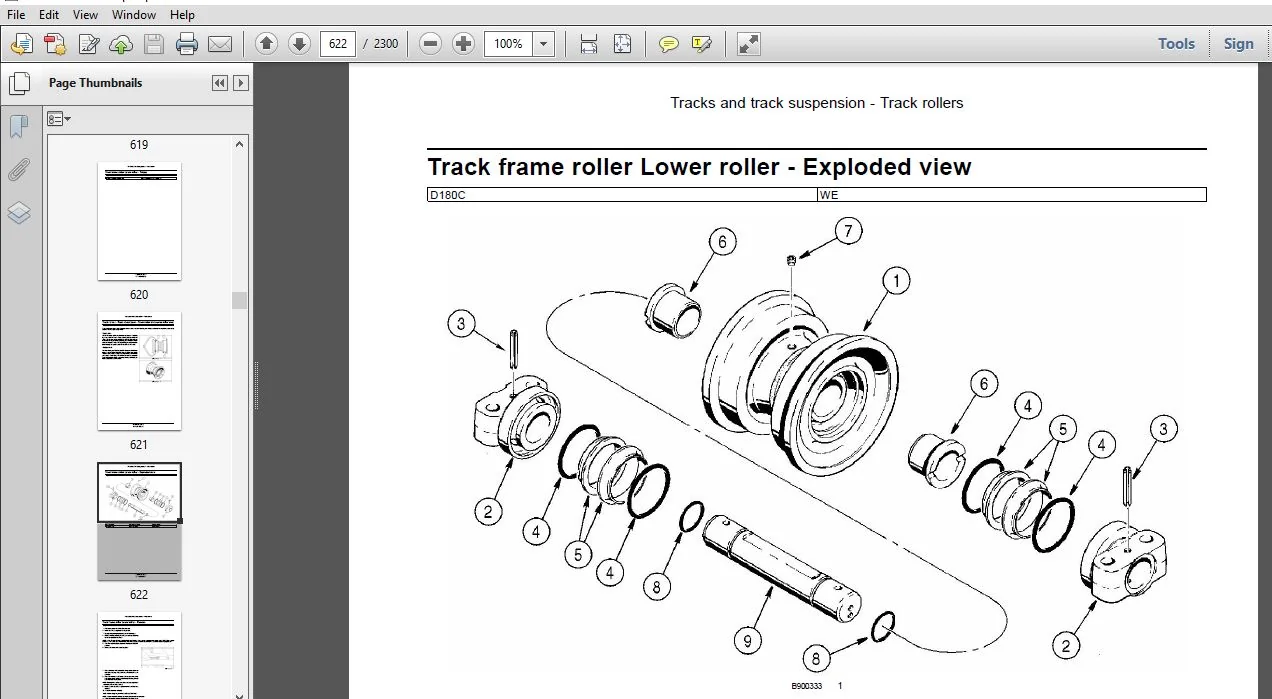Click thumbnail label '619'
This screenshot has width=1272, height=699.
tap(139, 145)
